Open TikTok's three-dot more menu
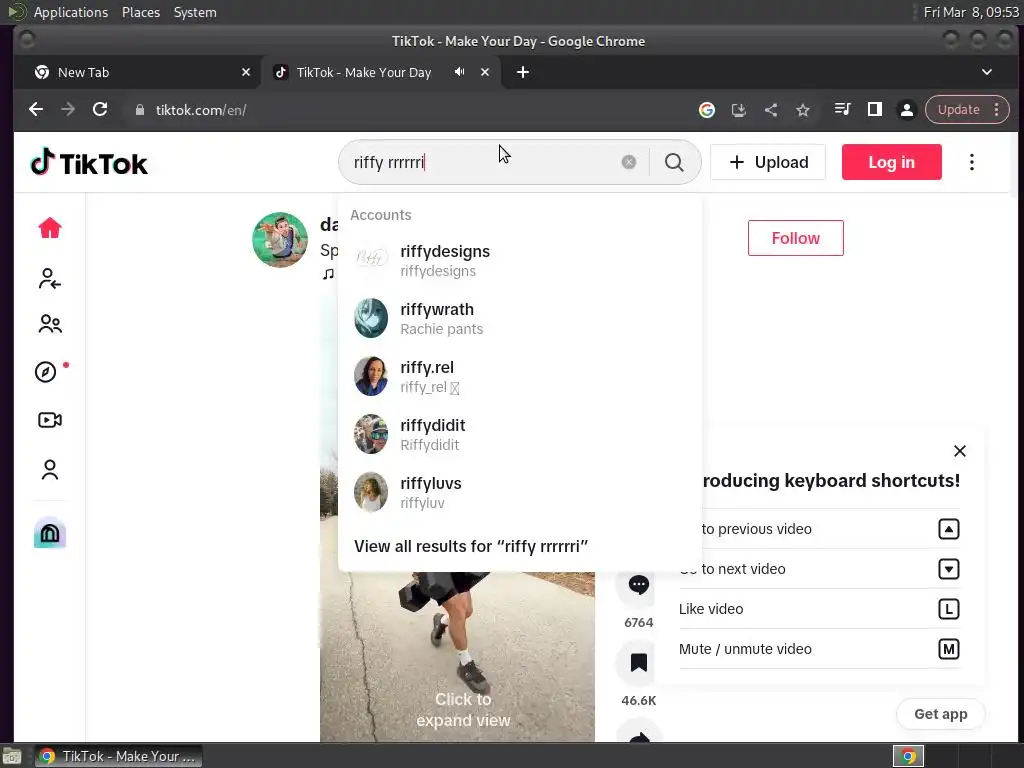Image resolution: width=1024 pixels, height=768 pixels. pos(971,162)
